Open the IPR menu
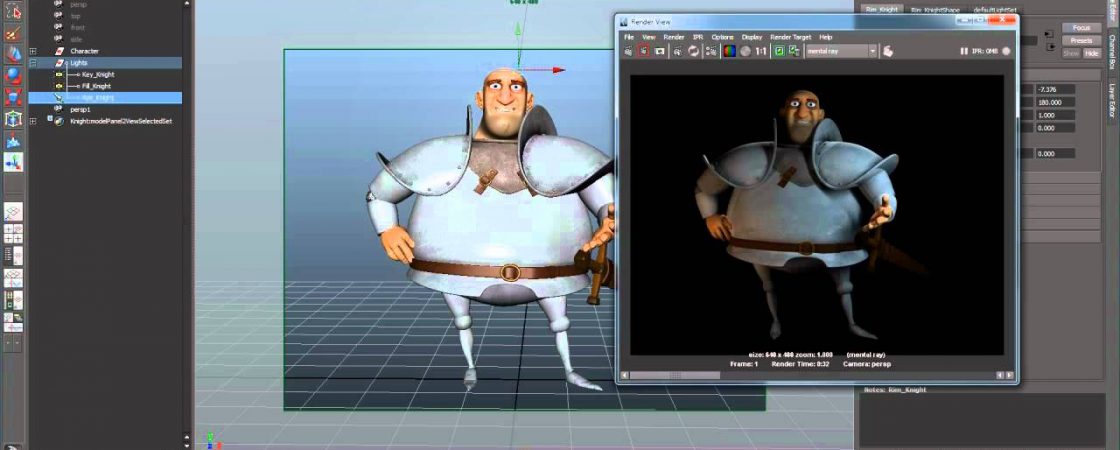This screenshot has width=1120, height=450. (698, 37)
